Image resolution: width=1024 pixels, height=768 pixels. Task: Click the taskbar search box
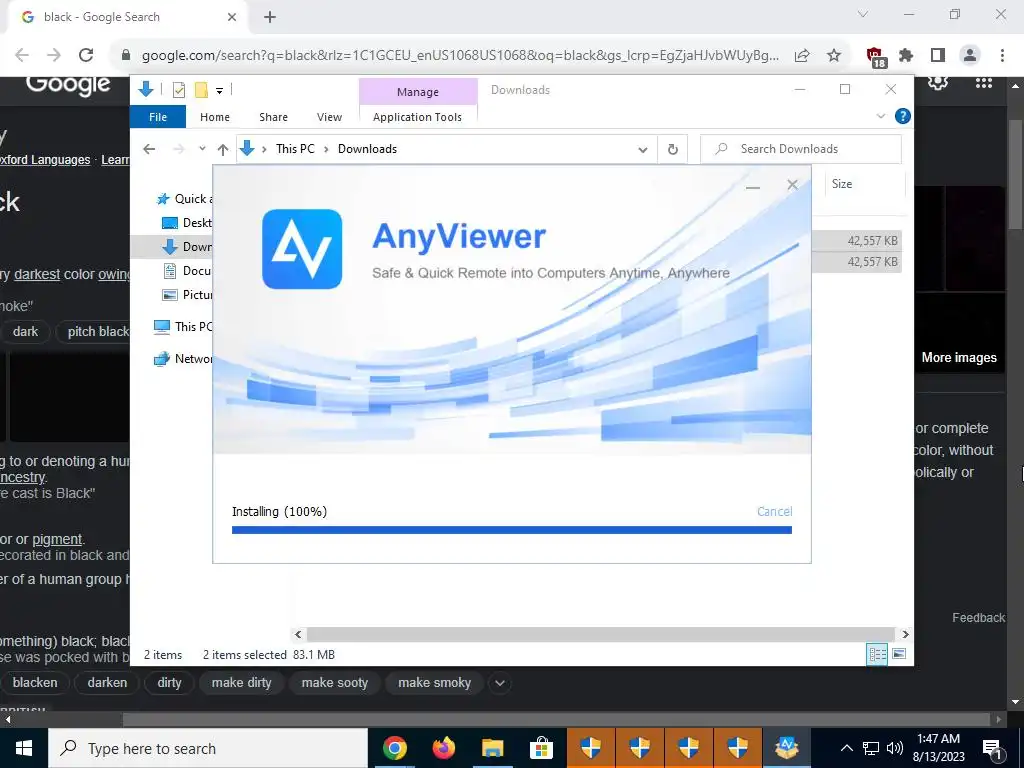point(208,748)
